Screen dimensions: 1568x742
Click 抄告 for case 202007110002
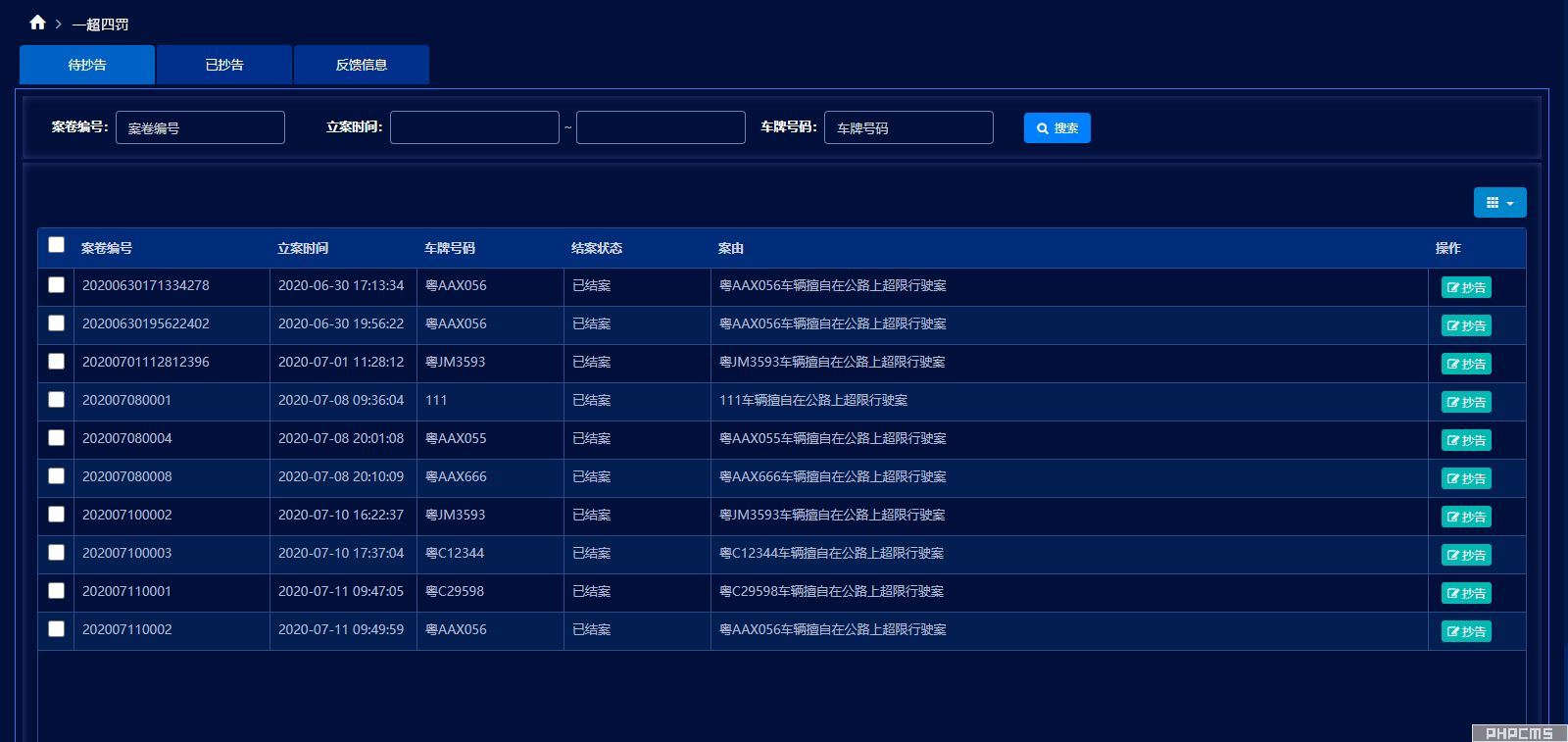pos(1466,631)
